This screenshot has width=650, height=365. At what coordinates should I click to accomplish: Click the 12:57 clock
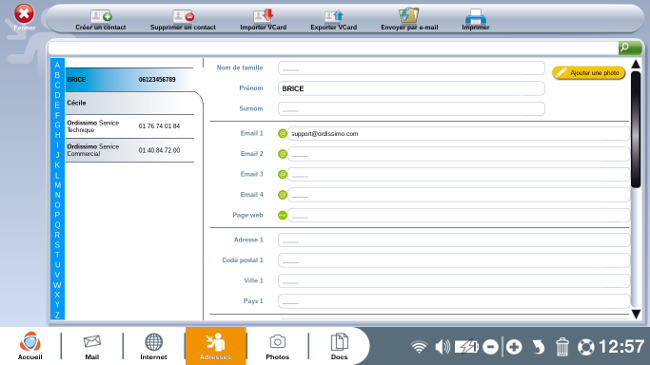coord(621,347)
